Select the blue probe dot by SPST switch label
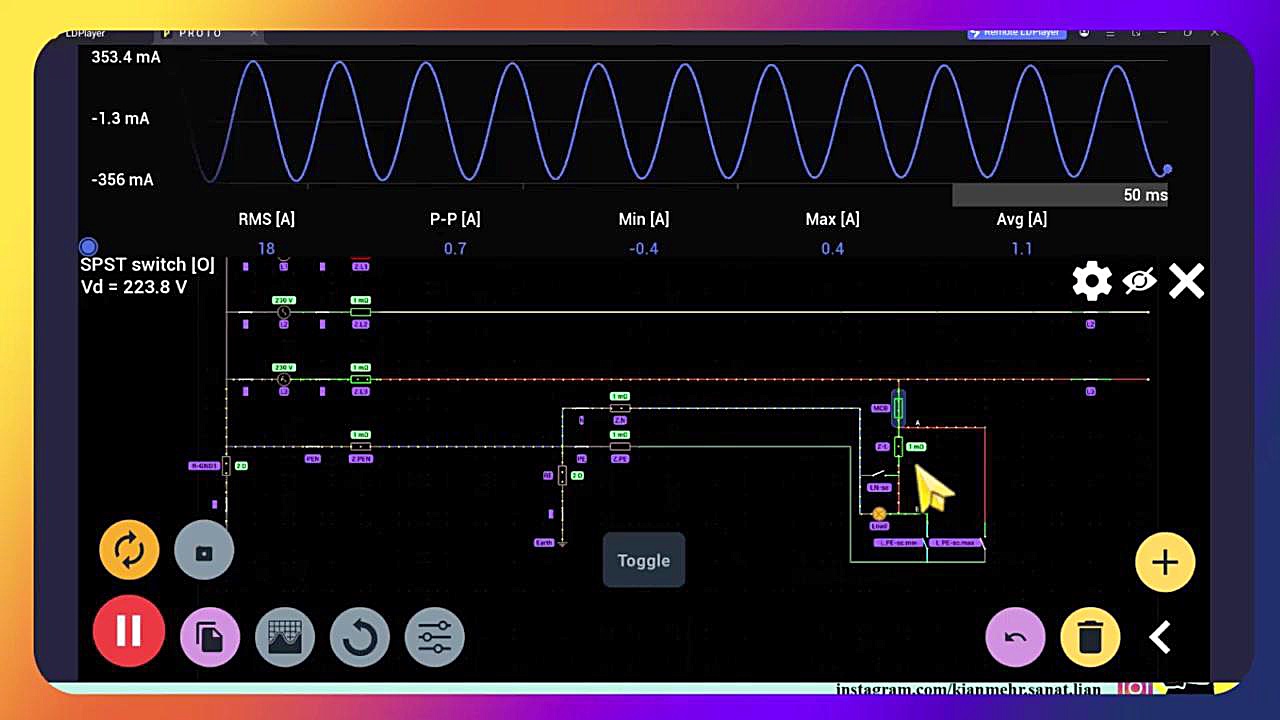Screen dimensions: 1280x720 coord(88,246)
